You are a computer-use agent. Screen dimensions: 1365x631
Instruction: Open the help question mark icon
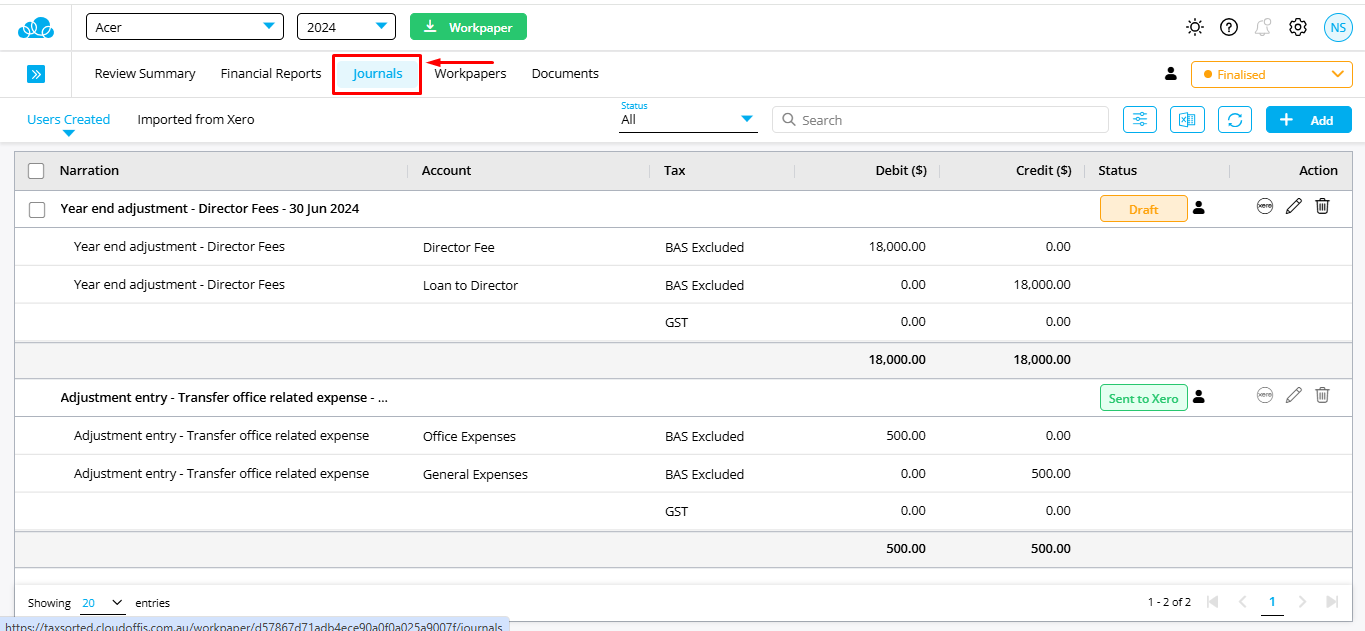click(1229, 28)
